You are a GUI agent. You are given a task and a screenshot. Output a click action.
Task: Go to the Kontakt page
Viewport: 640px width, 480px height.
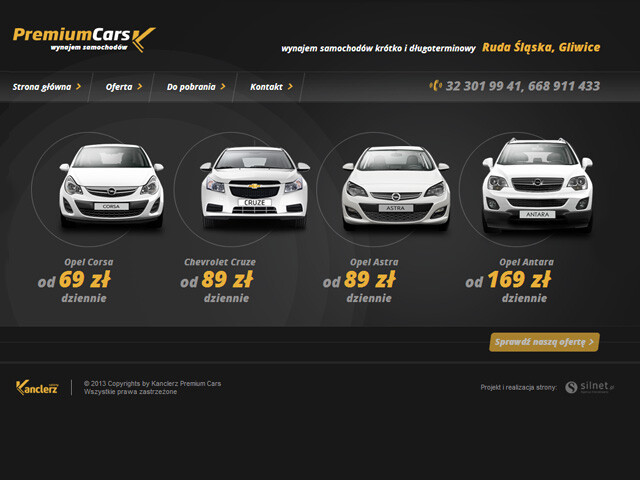[266, 87]
